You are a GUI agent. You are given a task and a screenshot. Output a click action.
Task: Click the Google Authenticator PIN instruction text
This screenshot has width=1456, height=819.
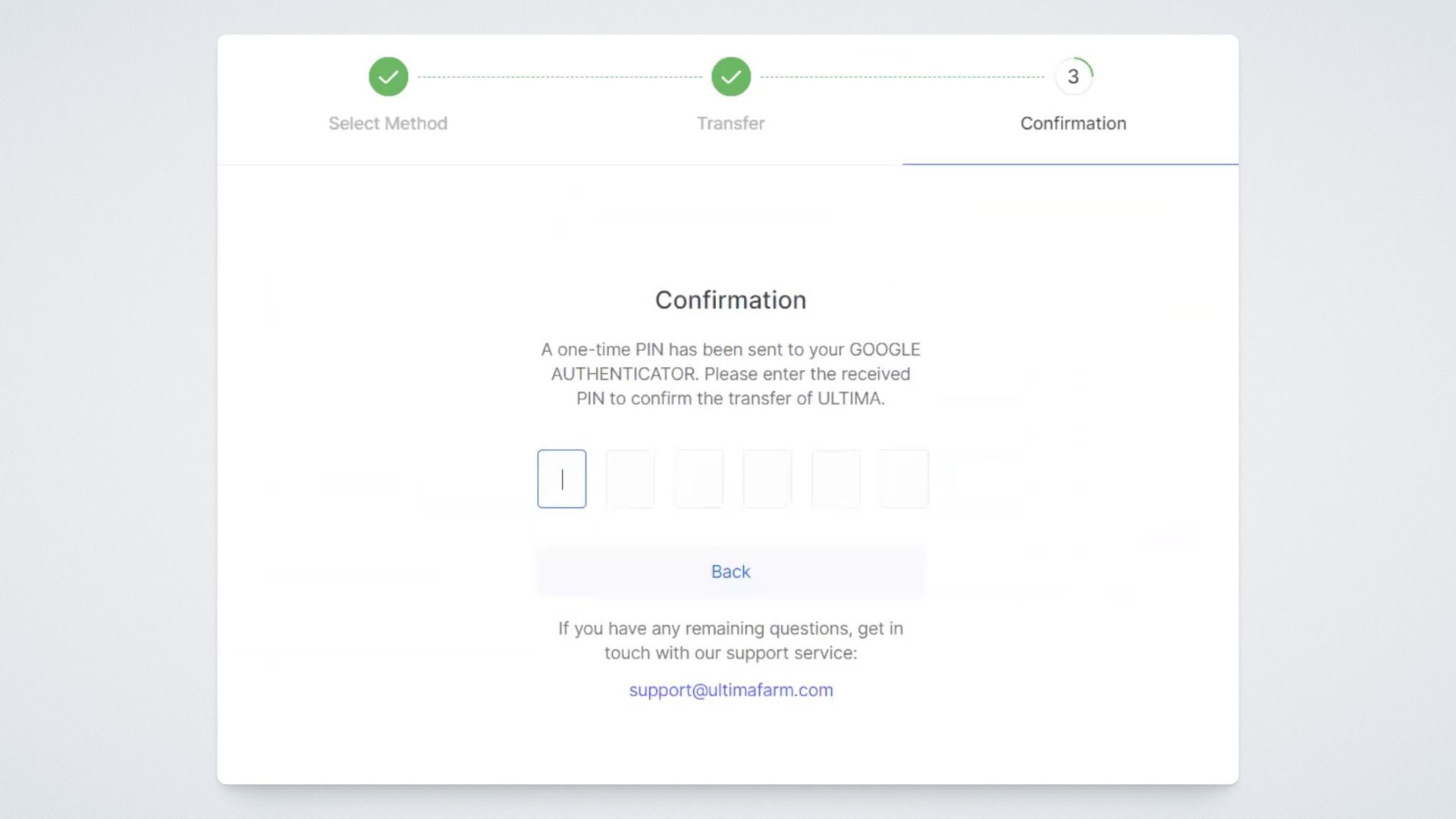point(731,374)
